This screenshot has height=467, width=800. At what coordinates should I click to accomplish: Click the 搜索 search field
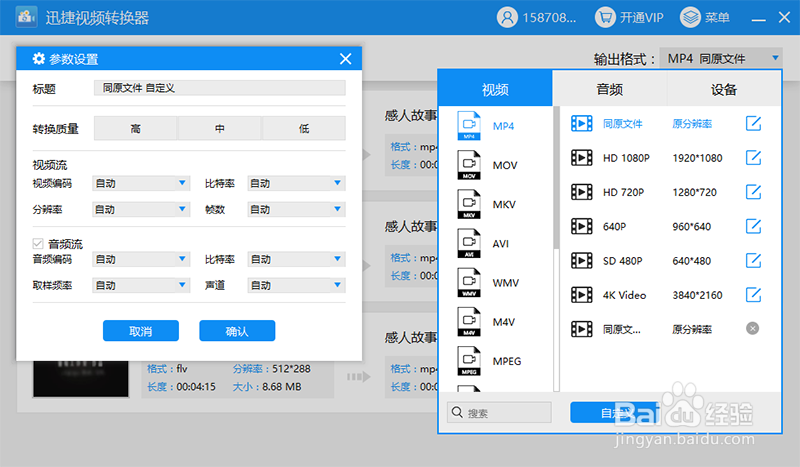tap(499, 412)
